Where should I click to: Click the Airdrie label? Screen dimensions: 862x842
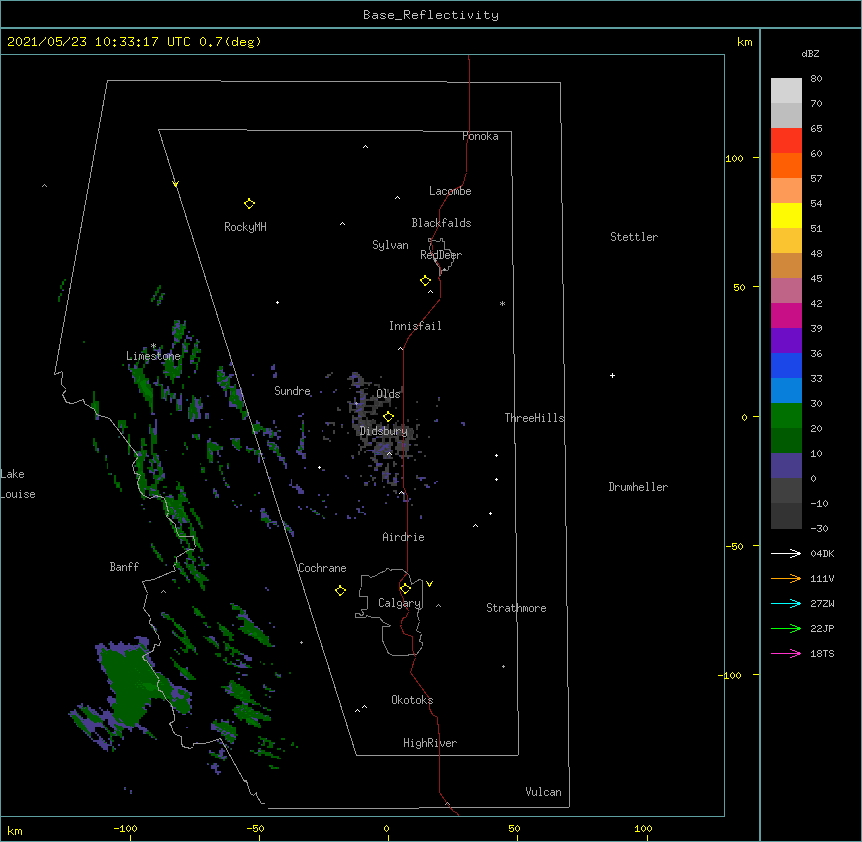(404, 537)
